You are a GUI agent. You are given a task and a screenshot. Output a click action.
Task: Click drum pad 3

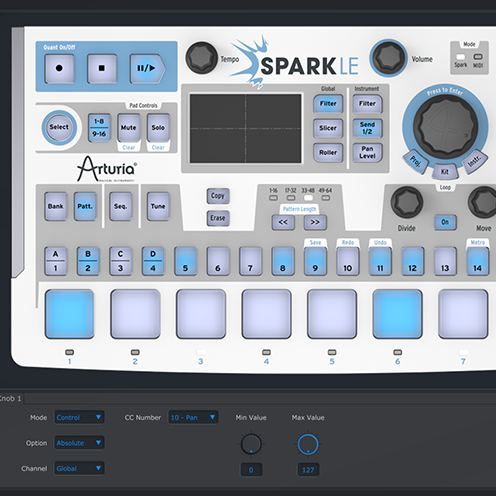pos(201,314)
